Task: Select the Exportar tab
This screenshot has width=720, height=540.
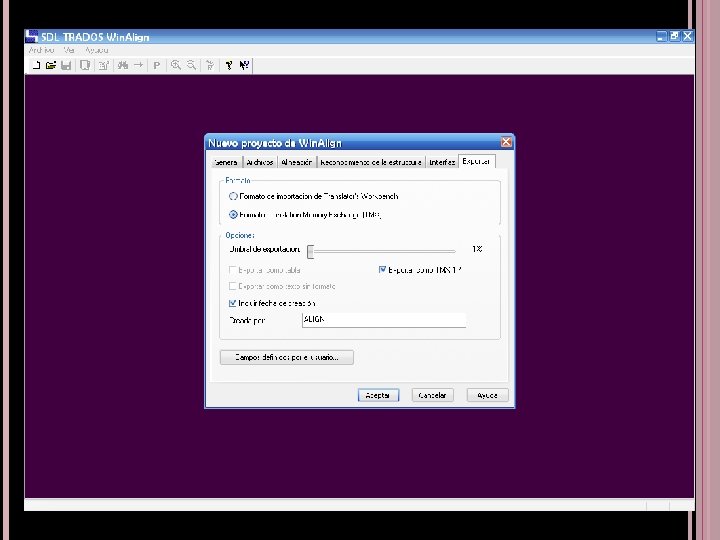Action: (x=476, y=161)
